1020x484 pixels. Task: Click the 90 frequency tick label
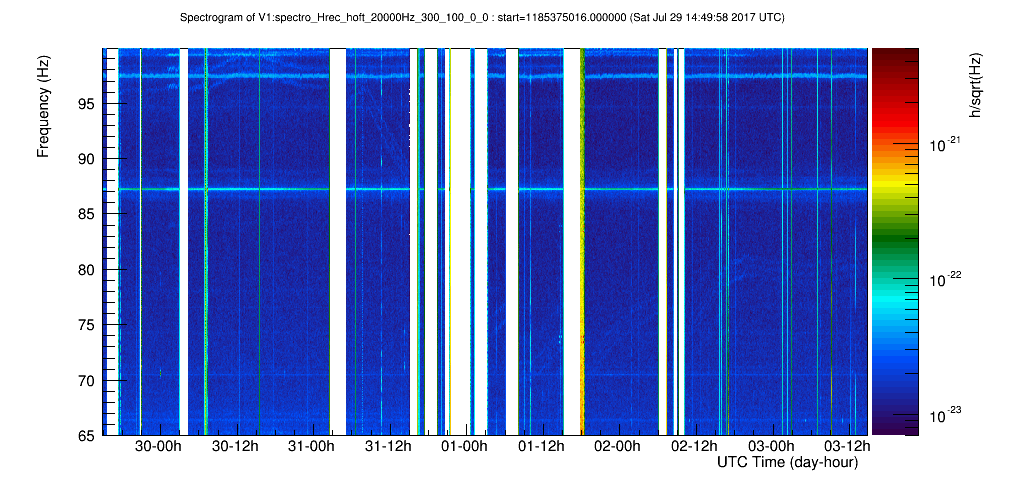click(x=88, y=159)
